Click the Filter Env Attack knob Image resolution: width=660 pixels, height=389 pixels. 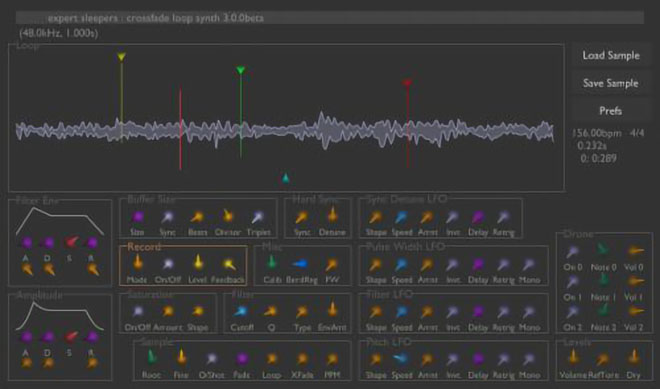coord(27,243)
